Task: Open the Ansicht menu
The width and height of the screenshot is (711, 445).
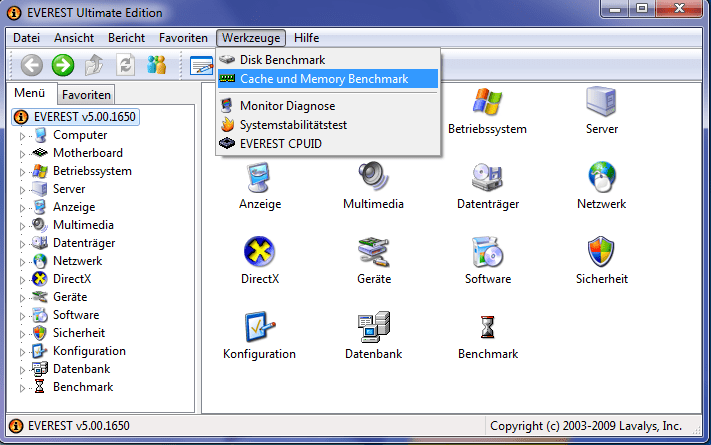Action: coord(74,38)
